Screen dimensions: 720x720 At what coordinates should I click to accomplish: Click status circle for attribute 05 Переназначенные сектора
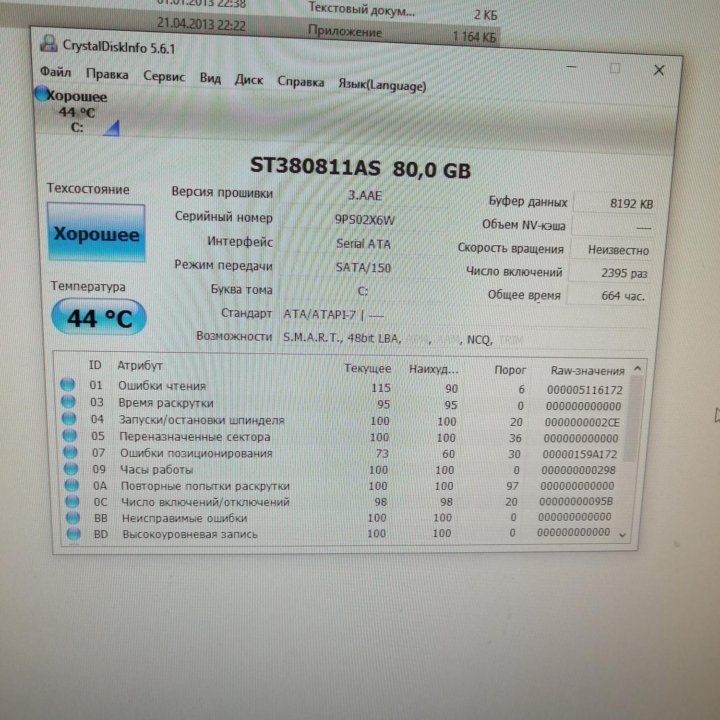click(x=68, y=437)
